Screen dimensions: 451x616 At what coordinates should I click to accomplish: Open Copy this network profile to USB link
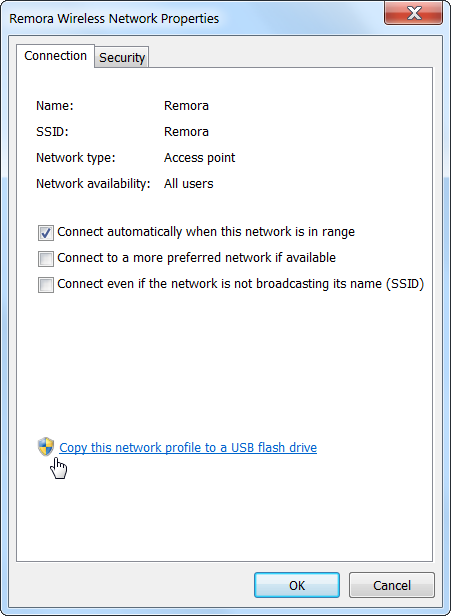tap(188, 447)
